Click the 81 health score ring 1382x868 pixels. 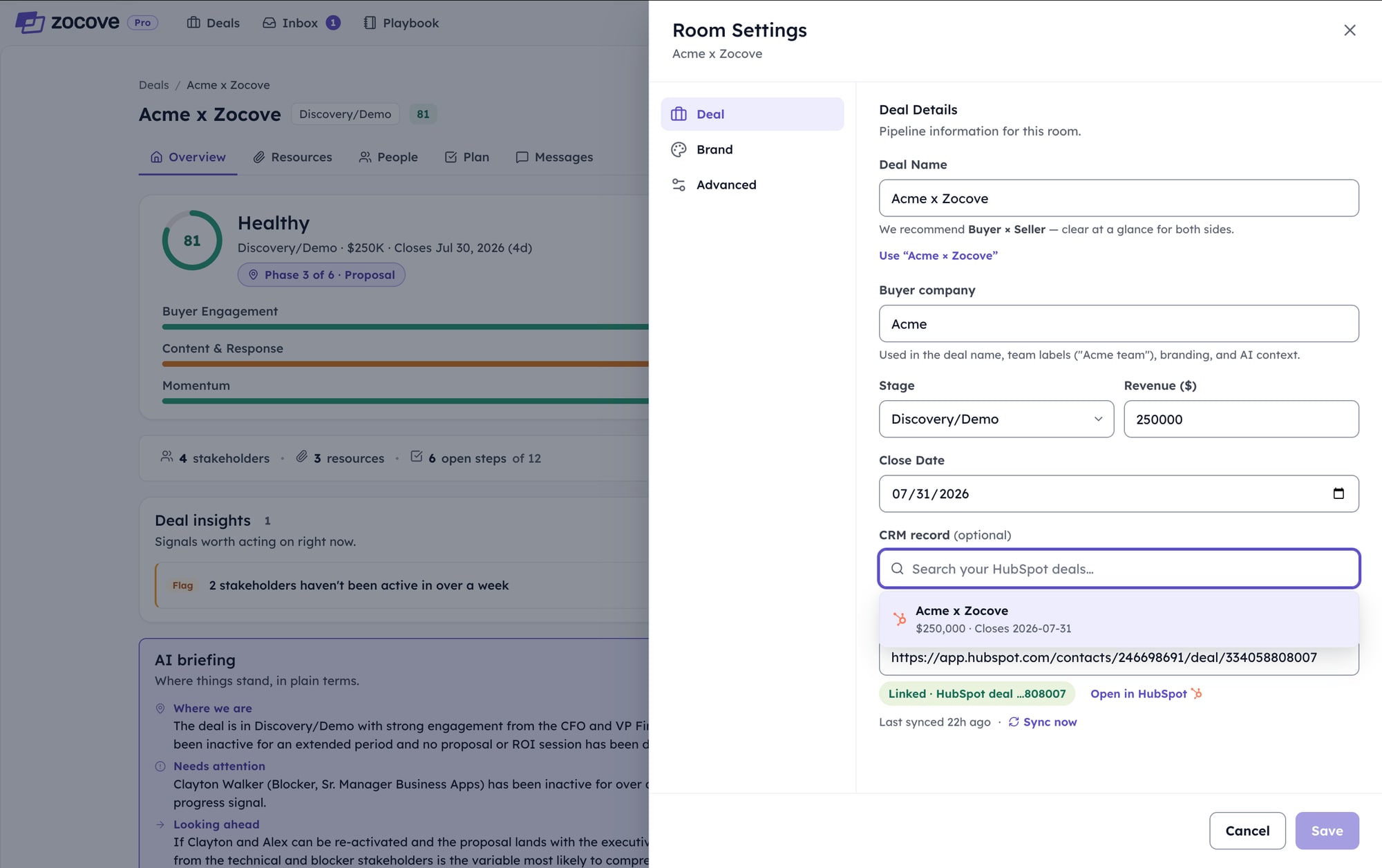(192, 240)
